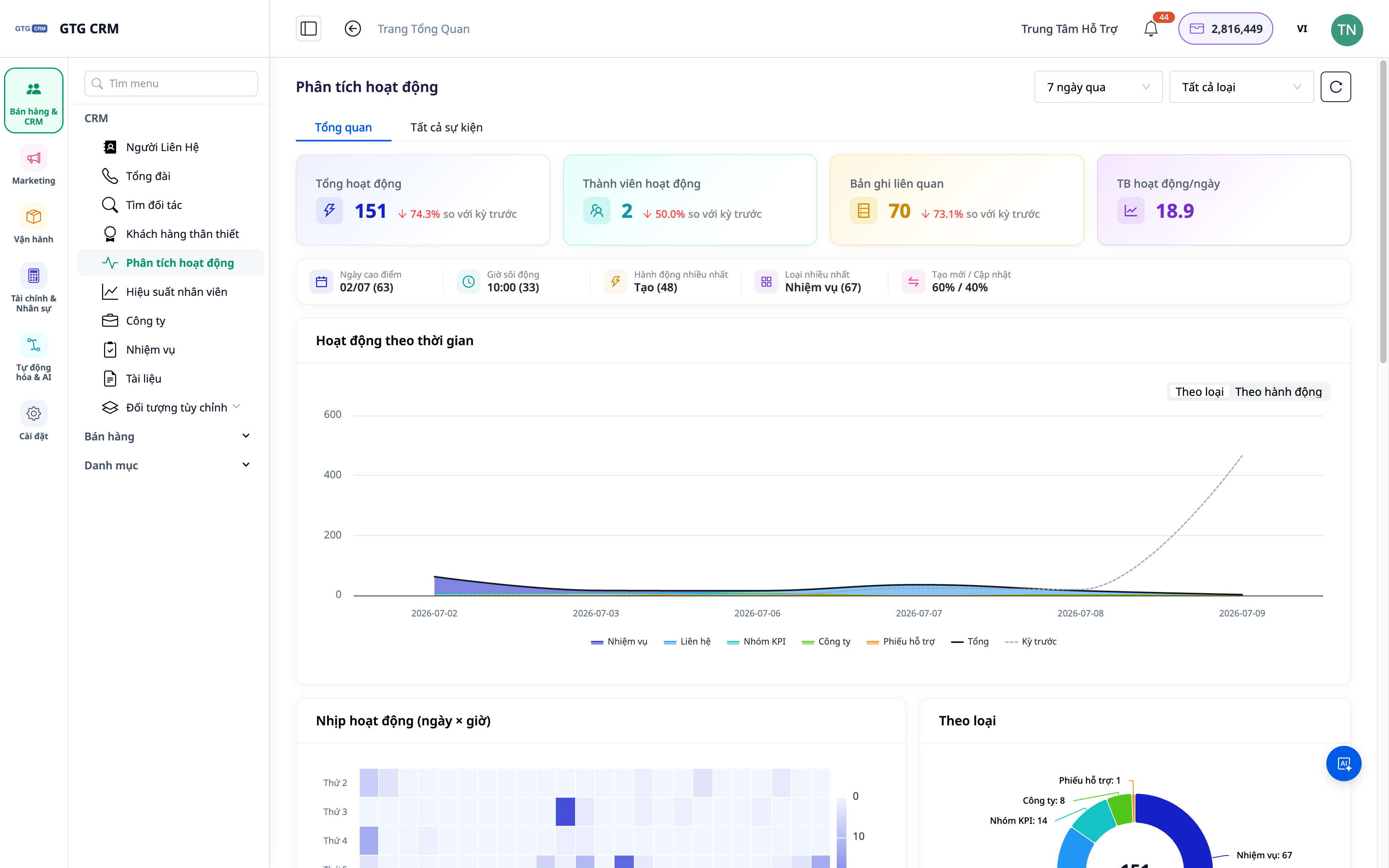Viewport: 1389px width, 868px height.
Task: Toggle Nhóm KPI legend series
Action: (x=756, y=641)
